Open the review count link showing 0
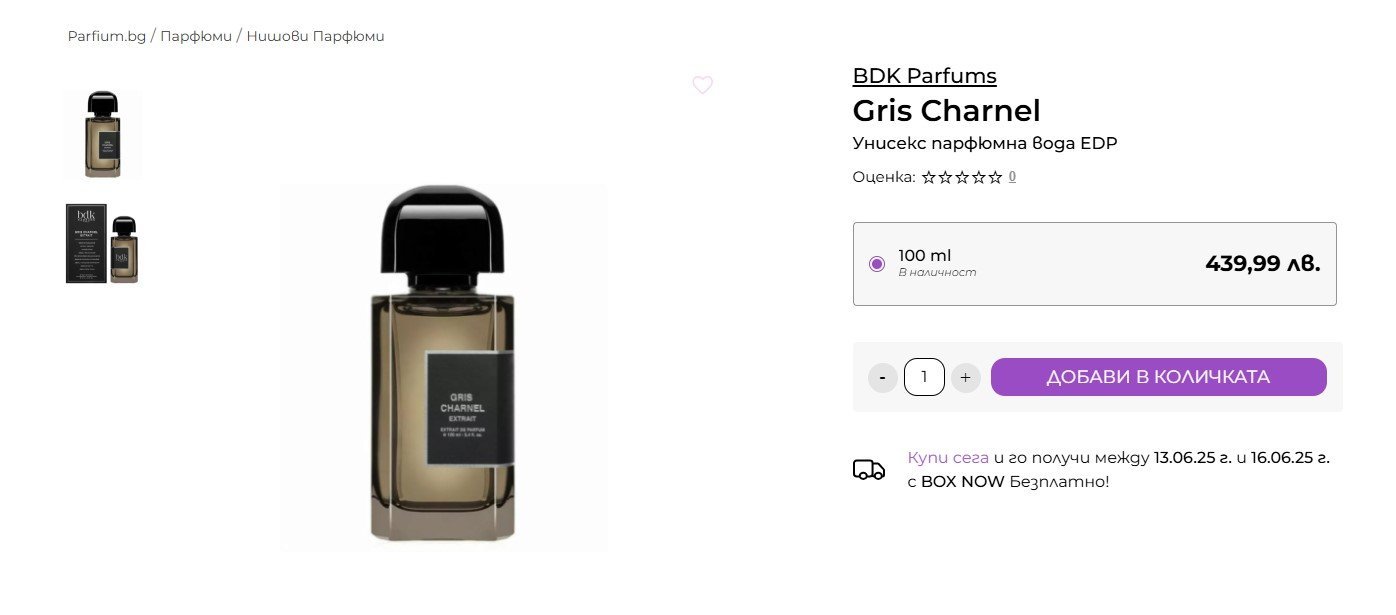 click(x=1012, y=177)
